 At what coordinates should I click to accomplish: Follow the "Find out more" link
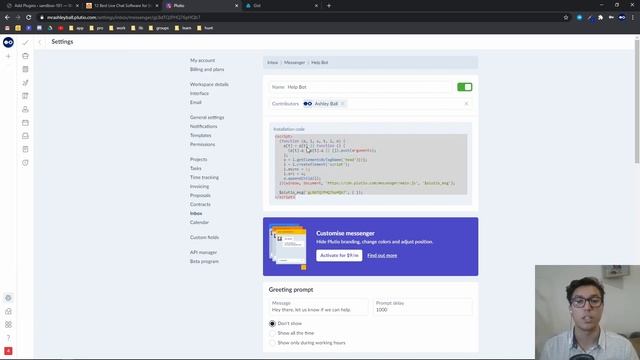382,256
